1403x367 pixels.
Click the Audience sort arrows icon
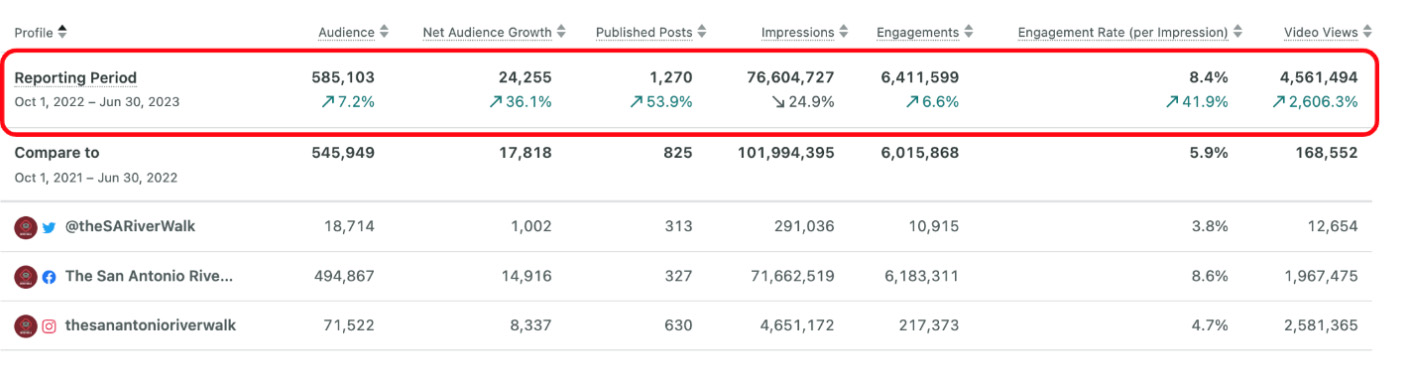tap(385, 32)
